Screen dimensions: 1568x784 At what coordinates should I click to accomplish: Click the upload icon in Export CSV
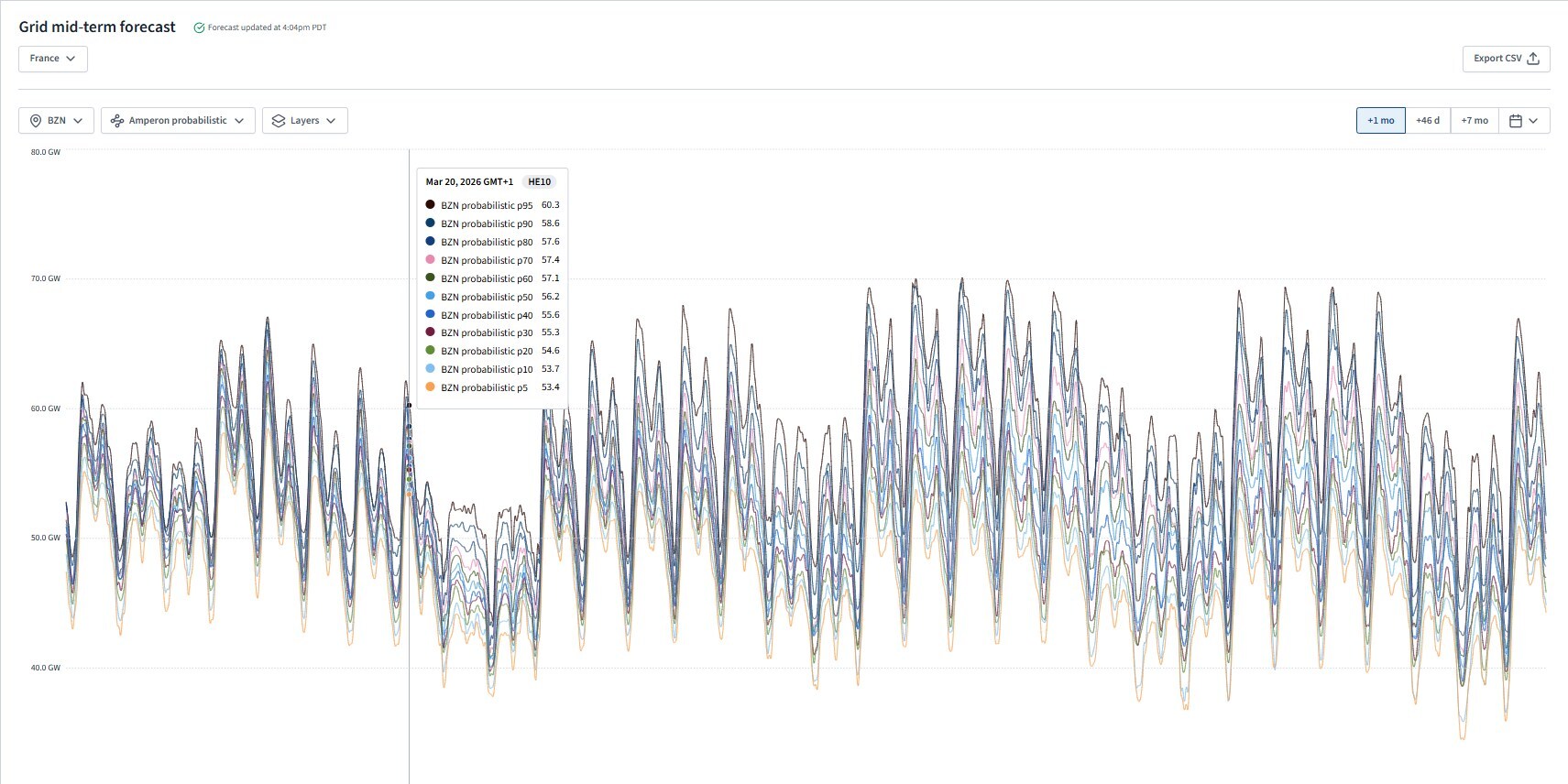click(1533, 59)
